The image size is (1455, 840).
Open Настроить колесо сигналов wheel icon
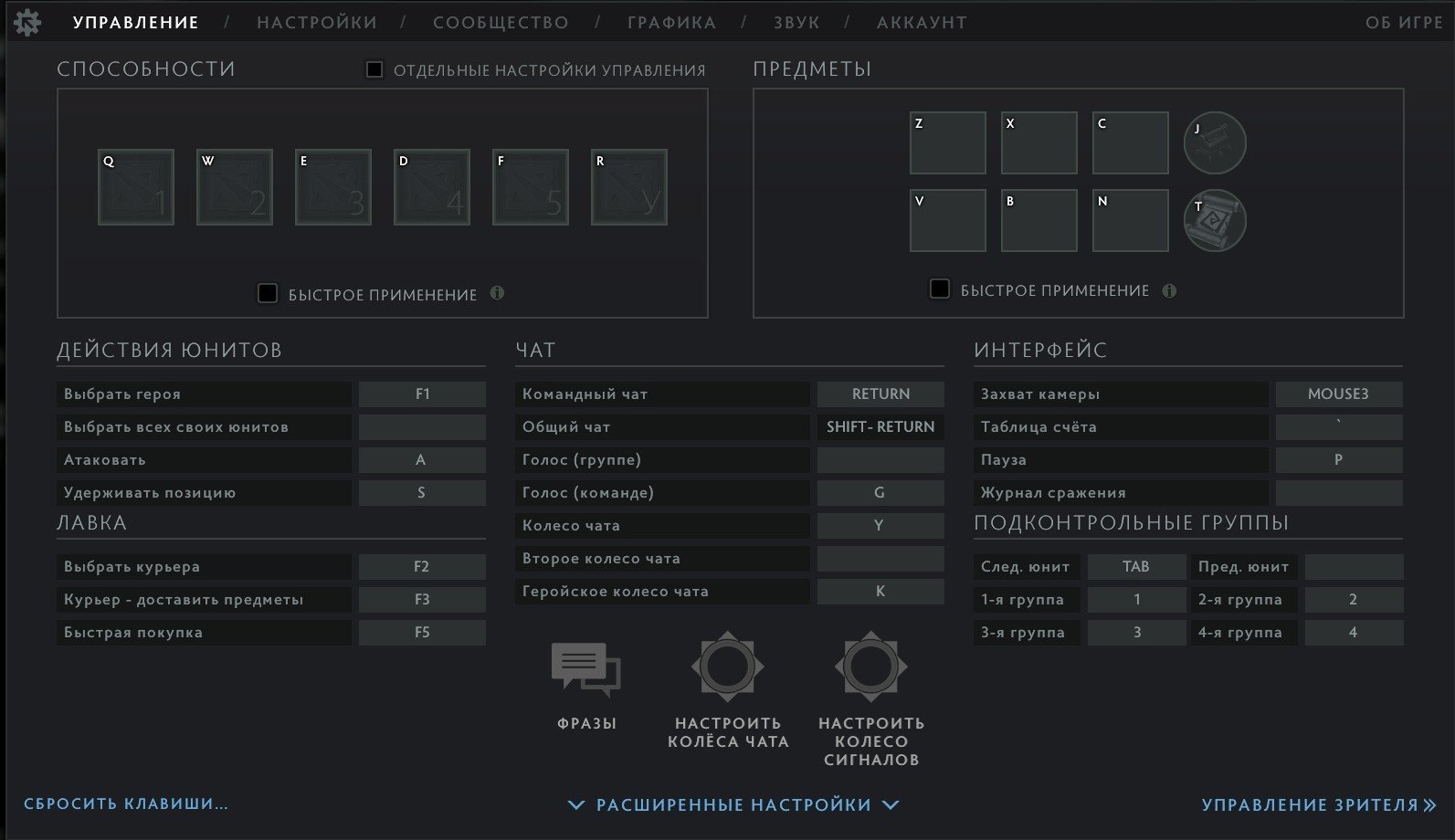point(870,667)
